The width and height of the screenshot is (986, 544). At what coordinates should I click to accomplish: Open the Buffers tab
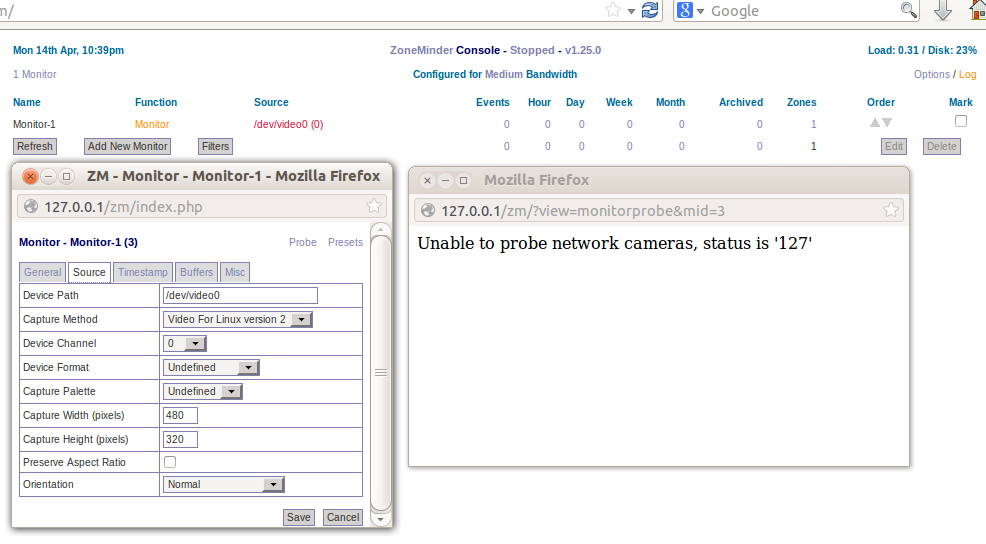pos(196,272)
